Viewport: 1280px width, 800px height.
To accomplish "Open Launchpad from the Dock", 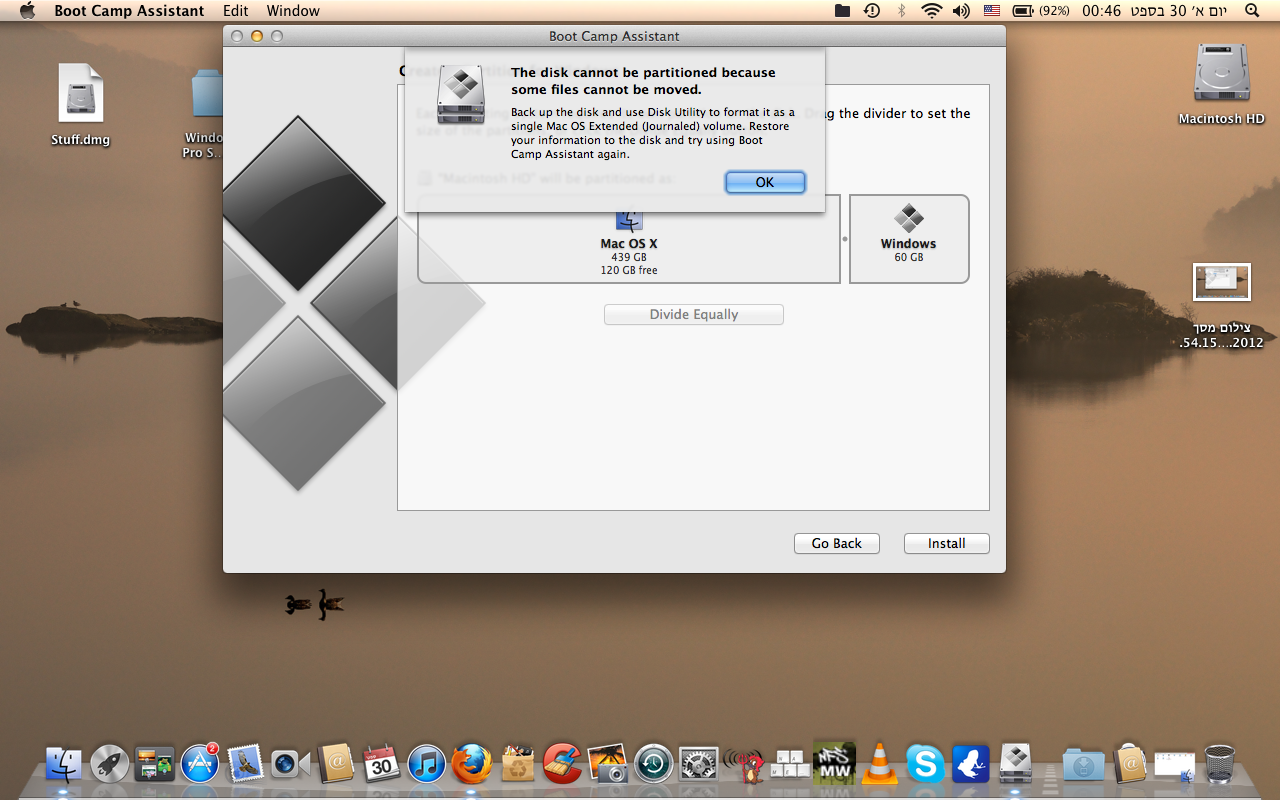I will click(109, 765).
